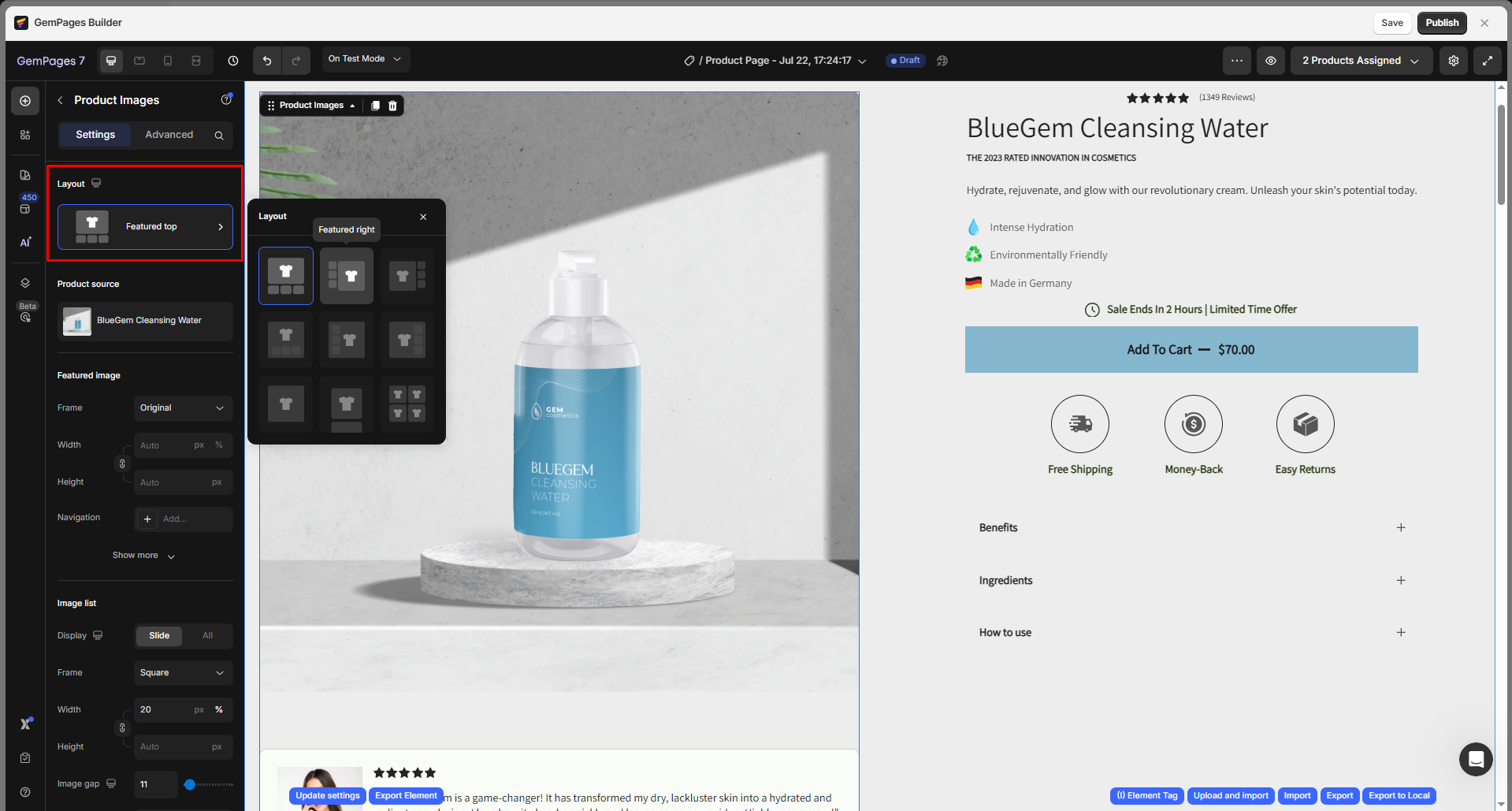Click the Draft status badge

(905, 61)
